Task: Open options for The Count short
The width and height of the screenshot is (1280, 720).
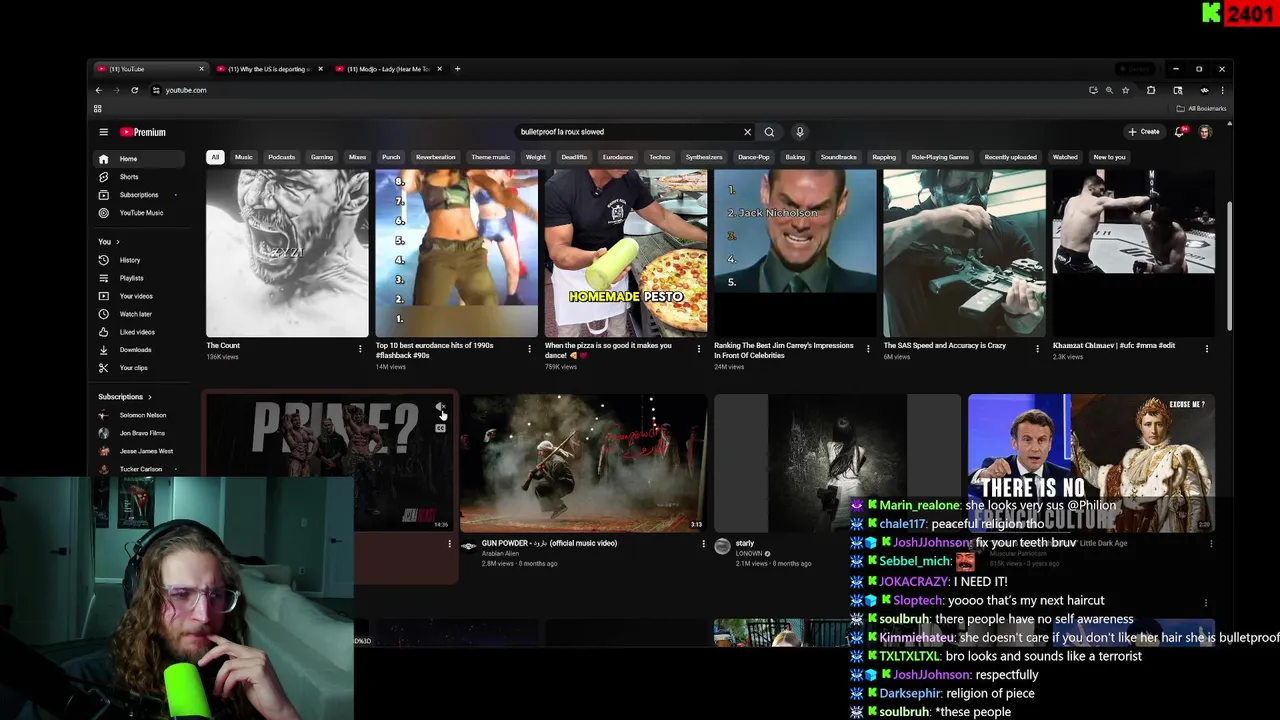Action: (x=360, y=349)
